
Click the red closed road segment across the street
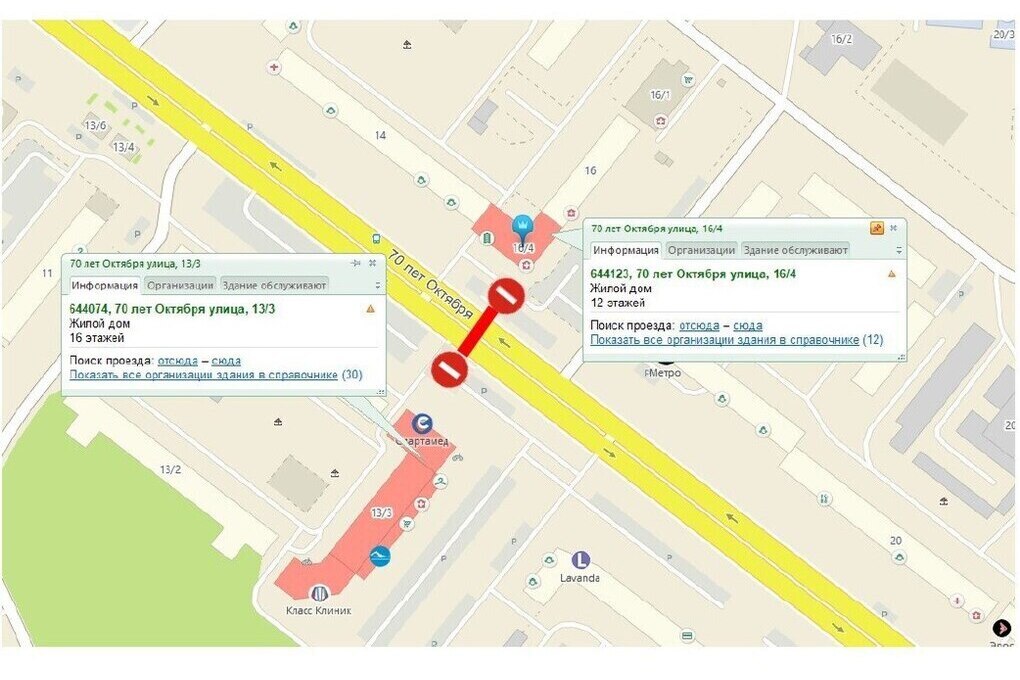[x=478, y=333]
